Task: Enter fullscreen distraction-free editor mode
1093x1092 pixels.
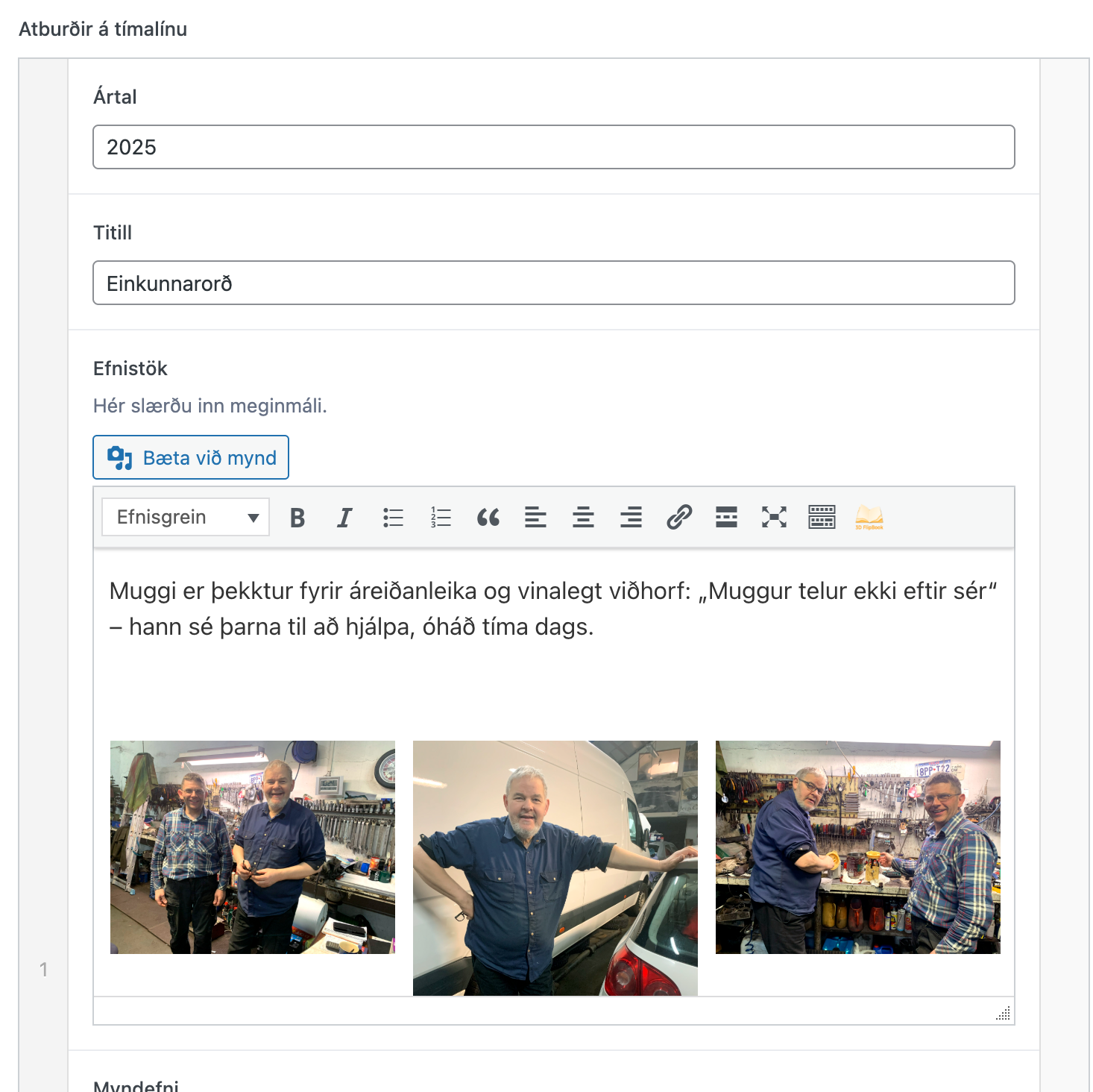Action: click(x=774, y=517)
